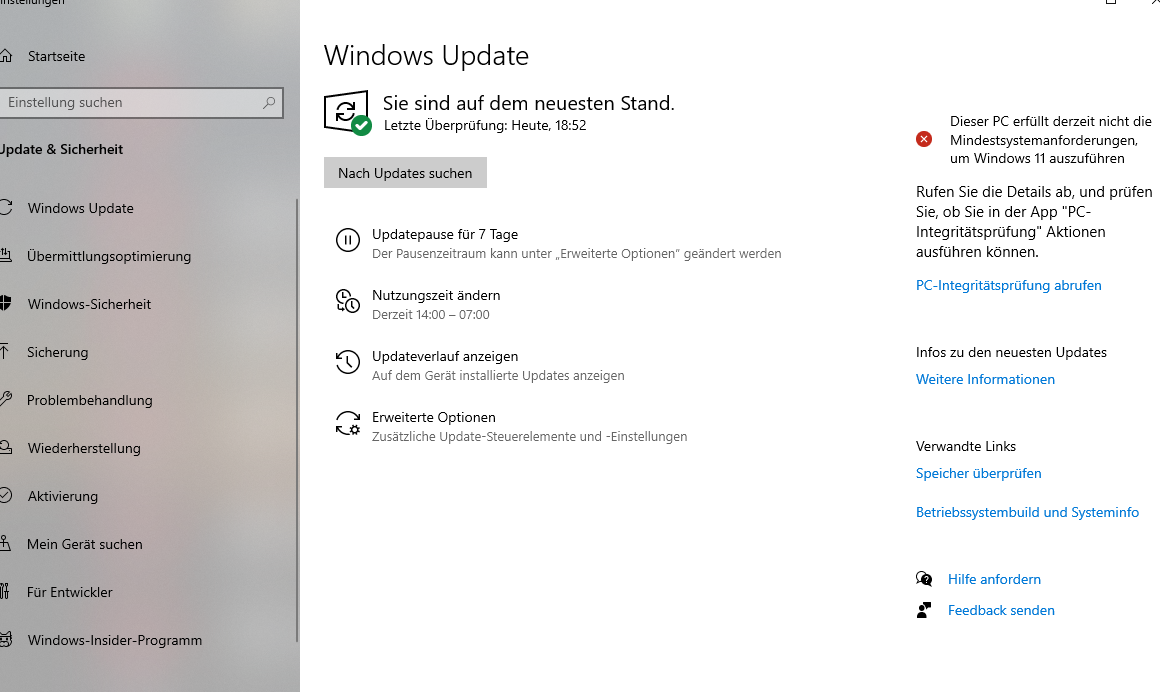Click the Übermittlungsoptimierung sidebar icon
This screenshot has width=1160, height=692.
5,256
